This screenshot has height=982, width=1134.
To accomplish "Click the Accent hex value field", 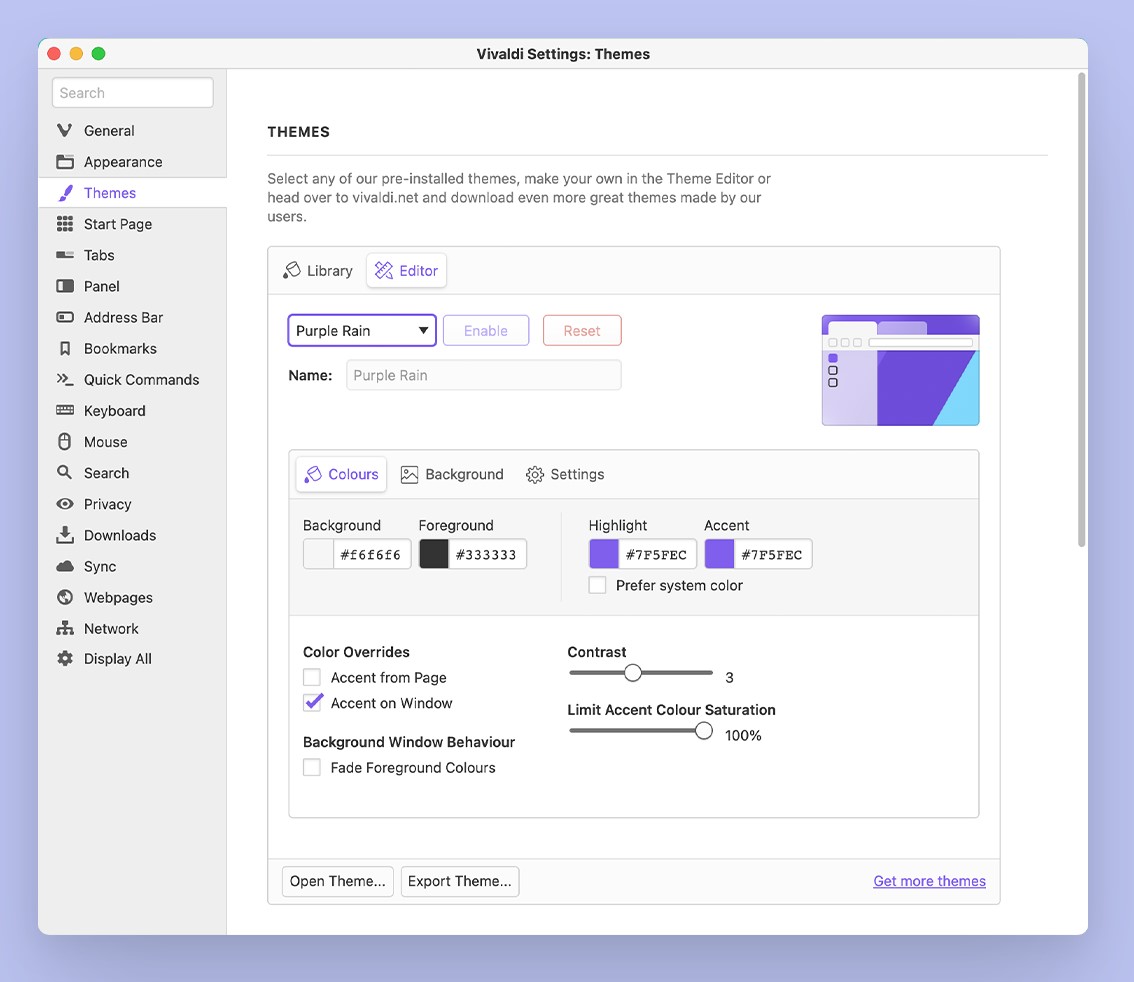I will pyautogui.click(x=772, y=555).
